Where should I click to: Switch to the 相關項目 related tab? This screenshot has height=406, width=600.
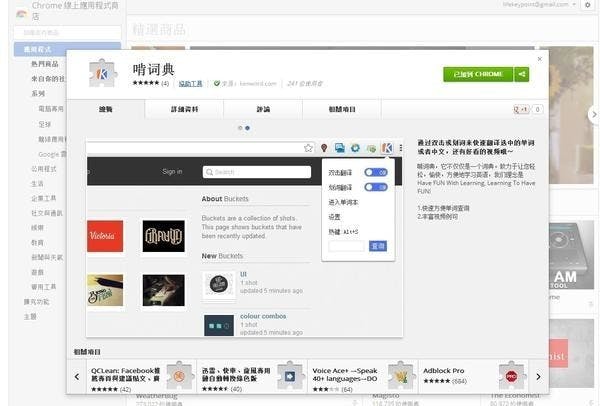[342, 109]
